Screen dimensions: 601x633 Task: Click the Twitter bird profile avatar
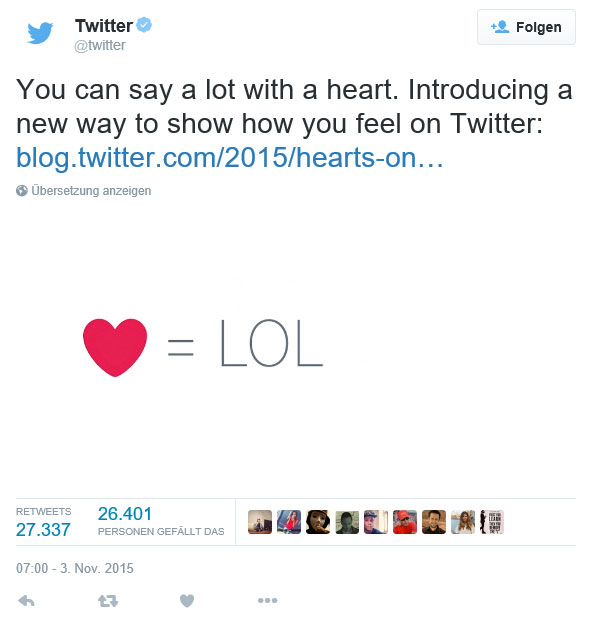[40, 33]
